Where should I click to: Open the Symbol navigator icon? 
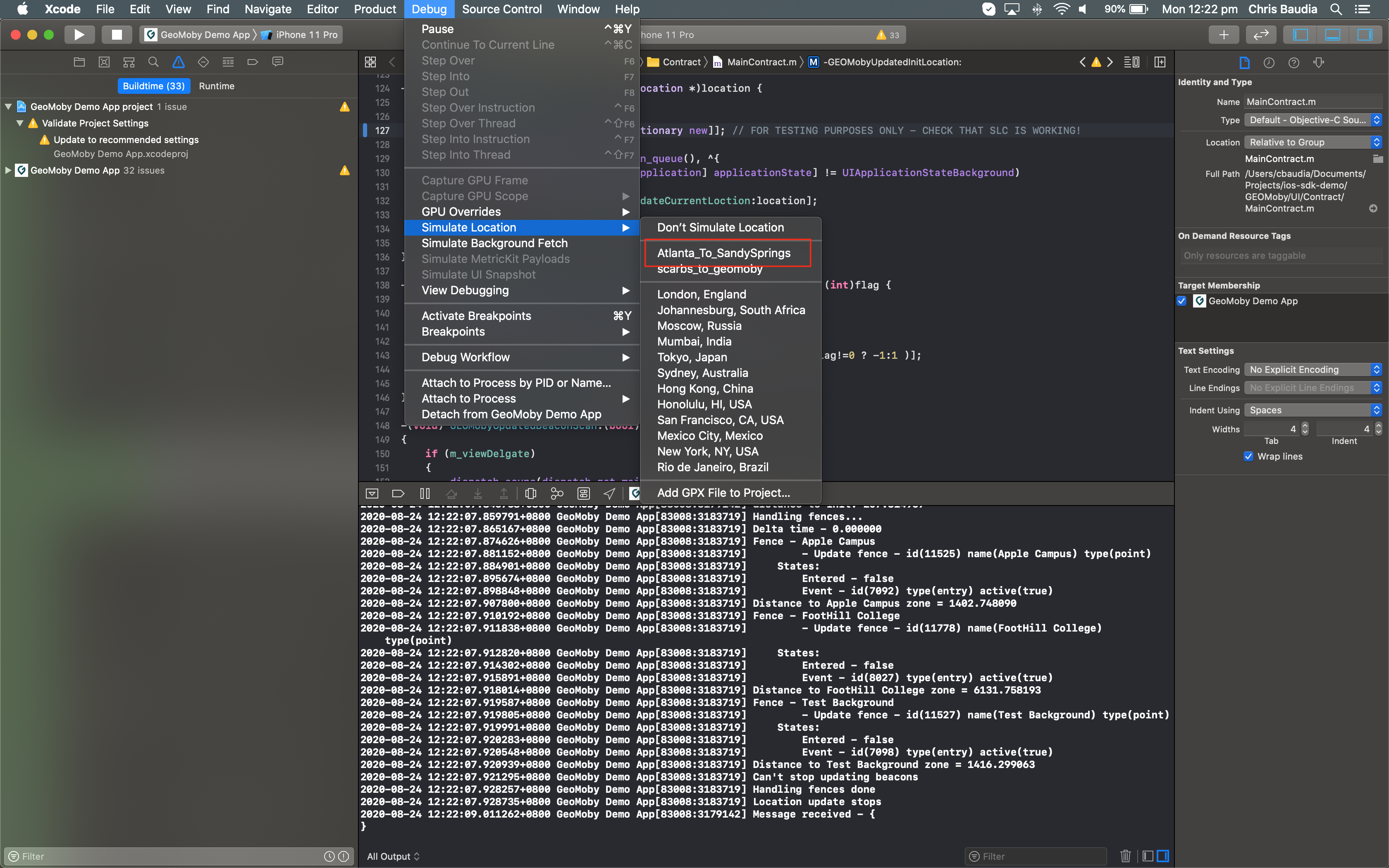pyautogui.click(x=129, y=62)
